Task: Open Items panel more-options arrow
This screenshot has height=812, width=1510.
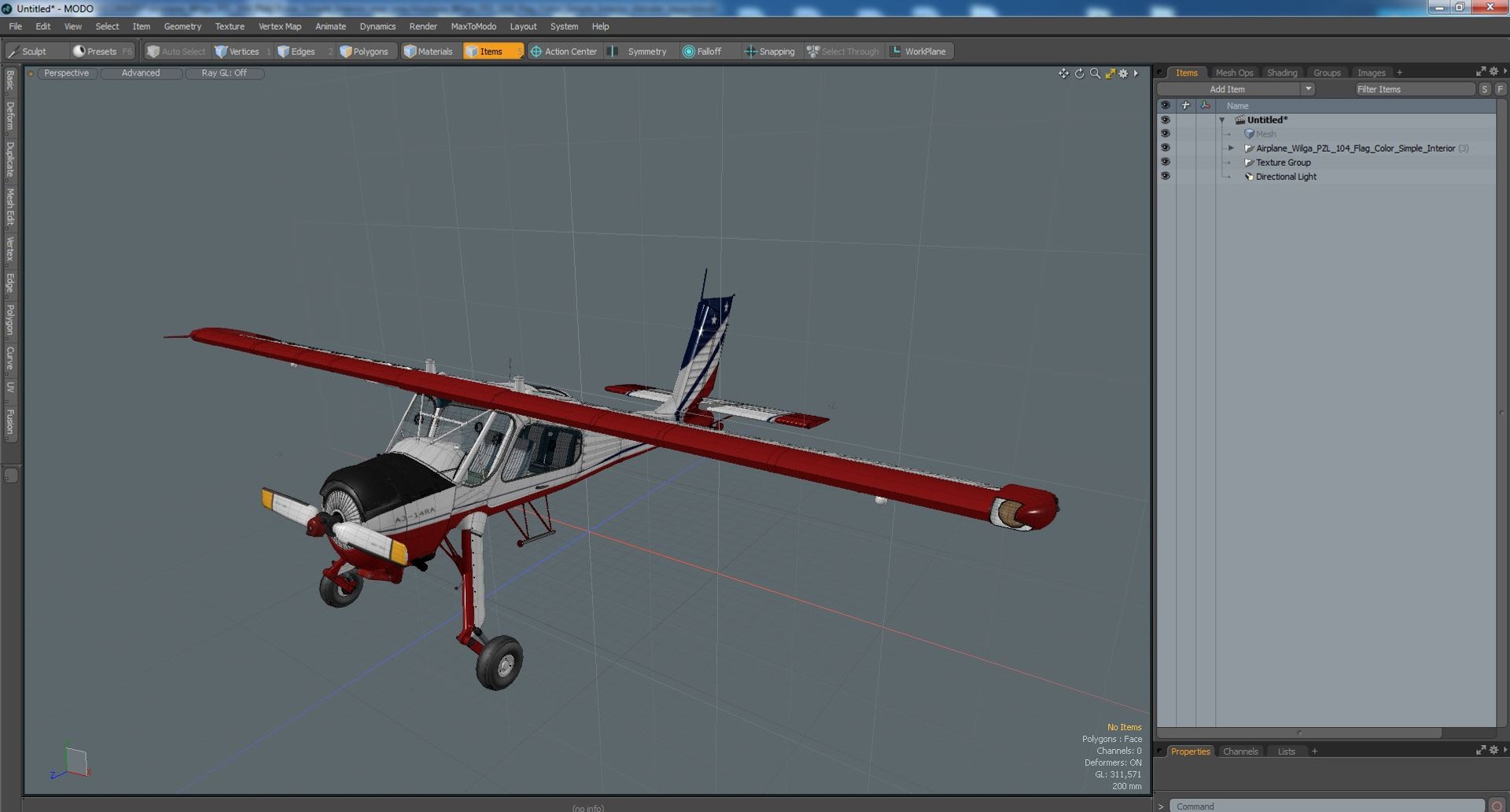Action: coord(1504,72)
